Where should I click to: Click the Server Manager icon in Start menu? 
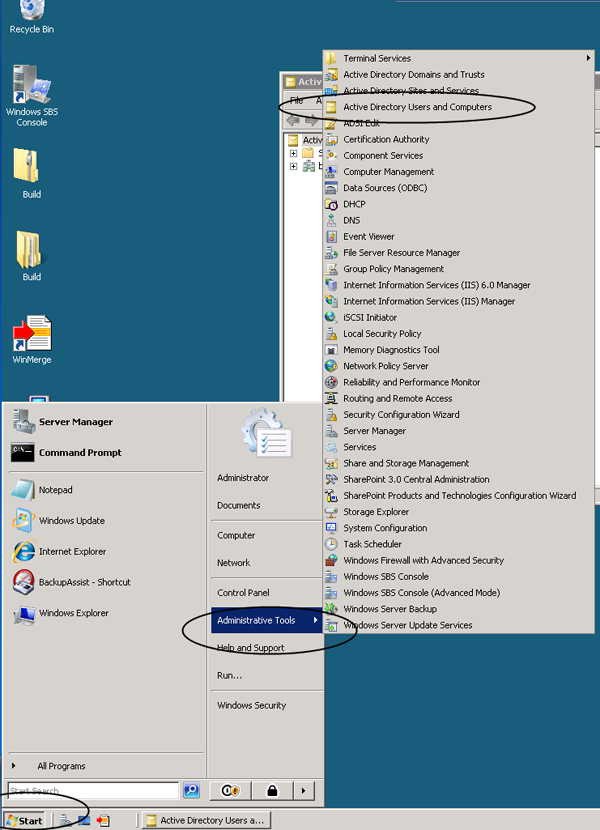coord(24,422)
